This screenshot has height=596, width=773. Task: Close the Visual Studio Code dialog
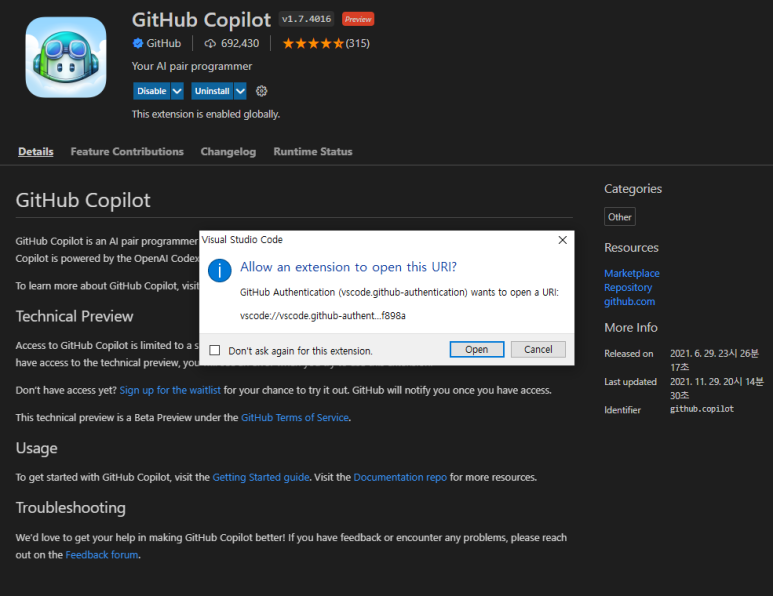[x=562, y=240]
